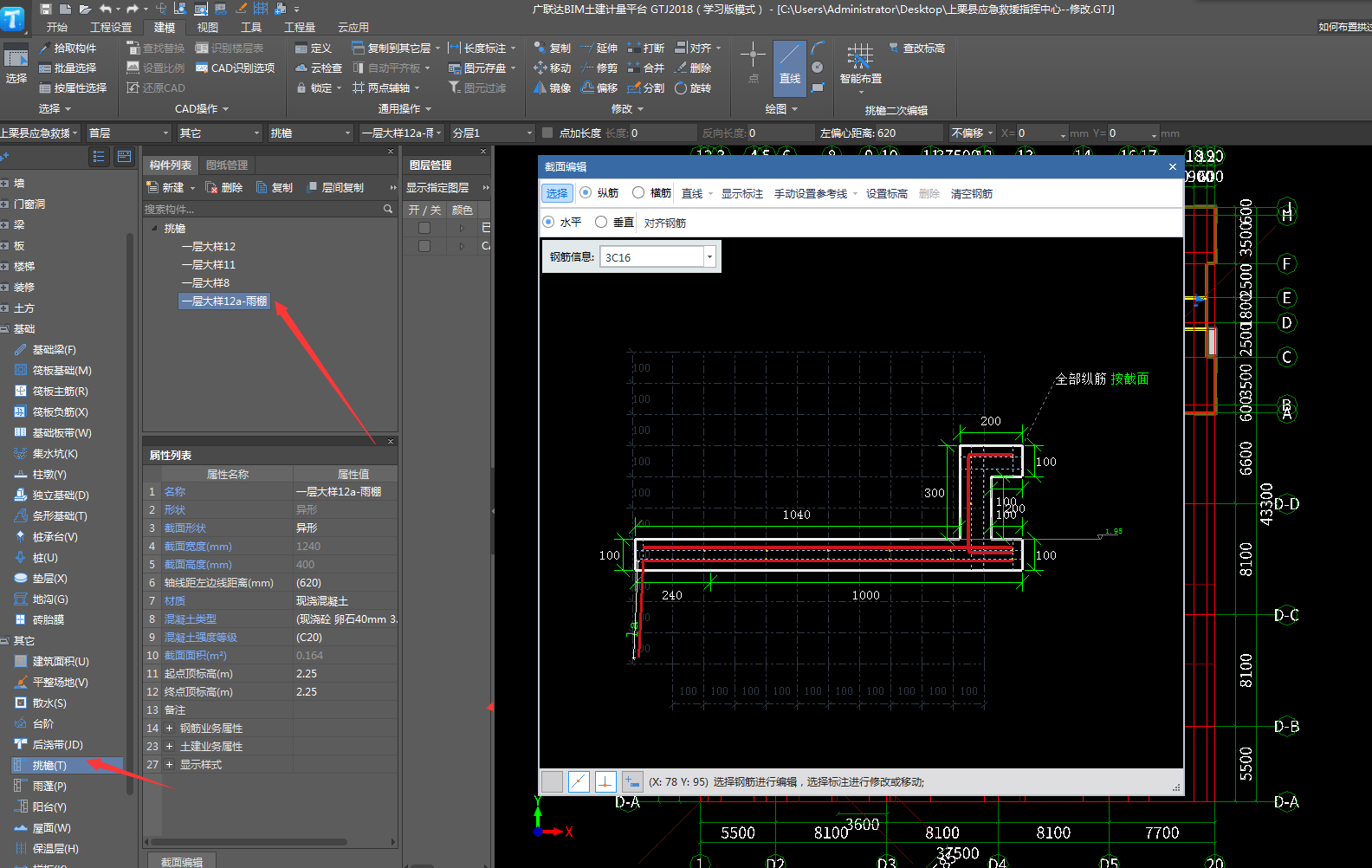Tick the first layer checkbox in 图层管理
Screen dimensions: 1372x868
click(424, 228)
